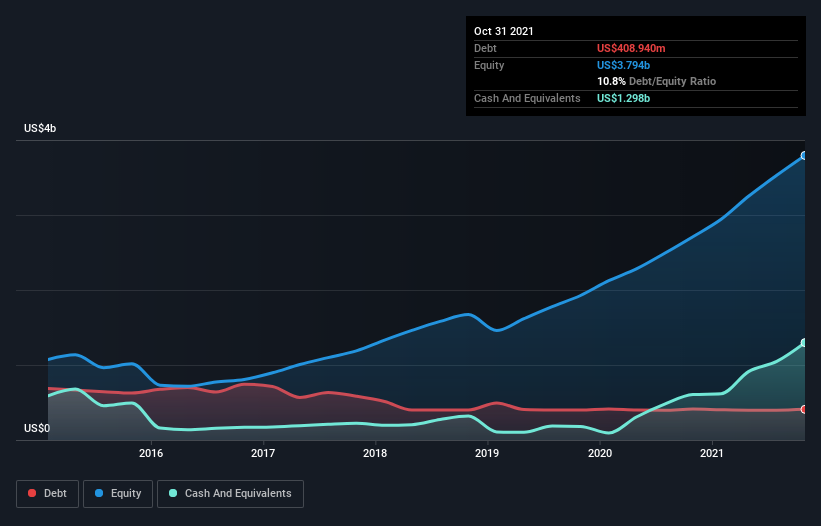Click the 2020 x-axis label
The image size is (821, 526).
pyautogui.click(x=600, y=453)
